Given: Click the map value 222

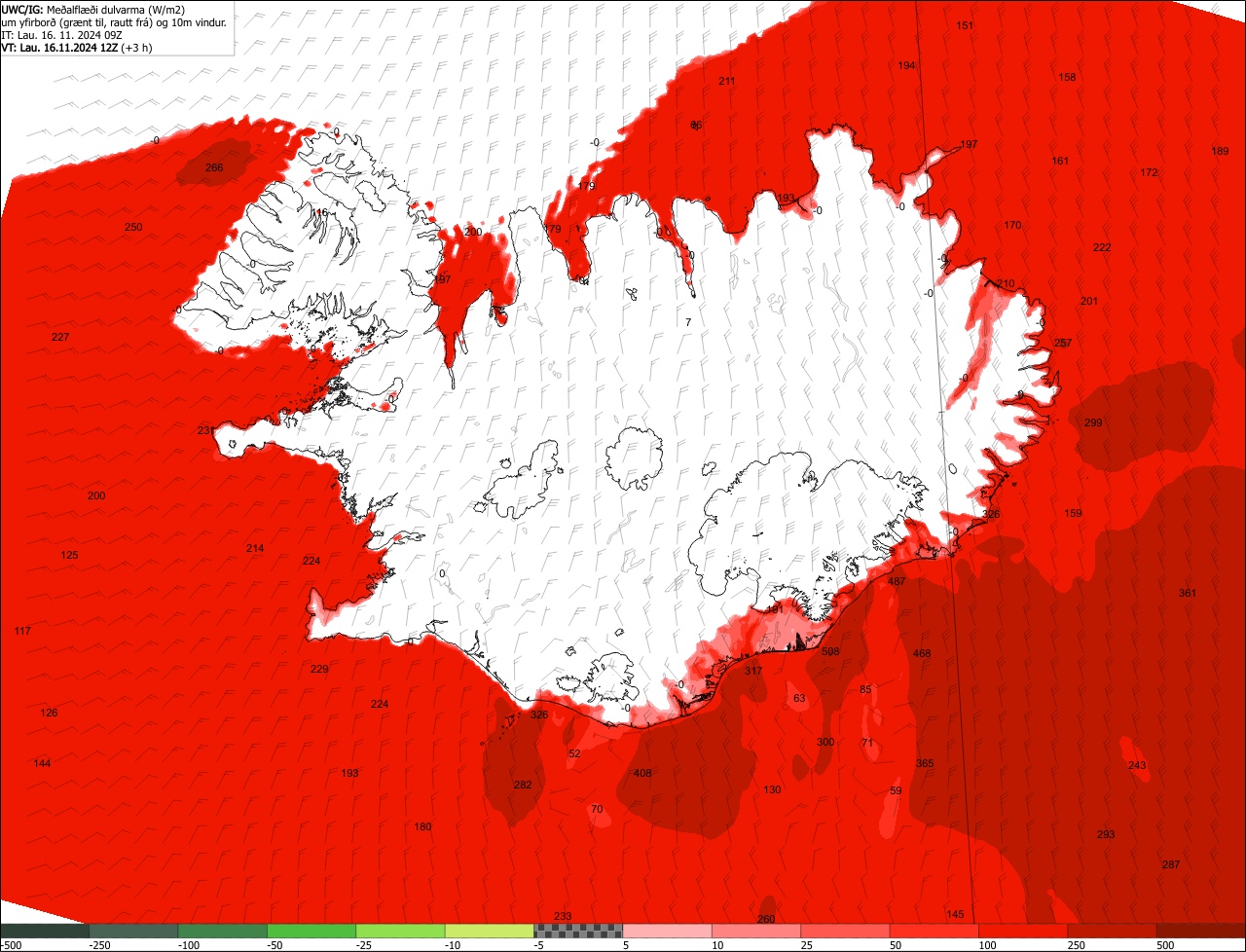Looking at the screenshot, I should (1102, 247).
